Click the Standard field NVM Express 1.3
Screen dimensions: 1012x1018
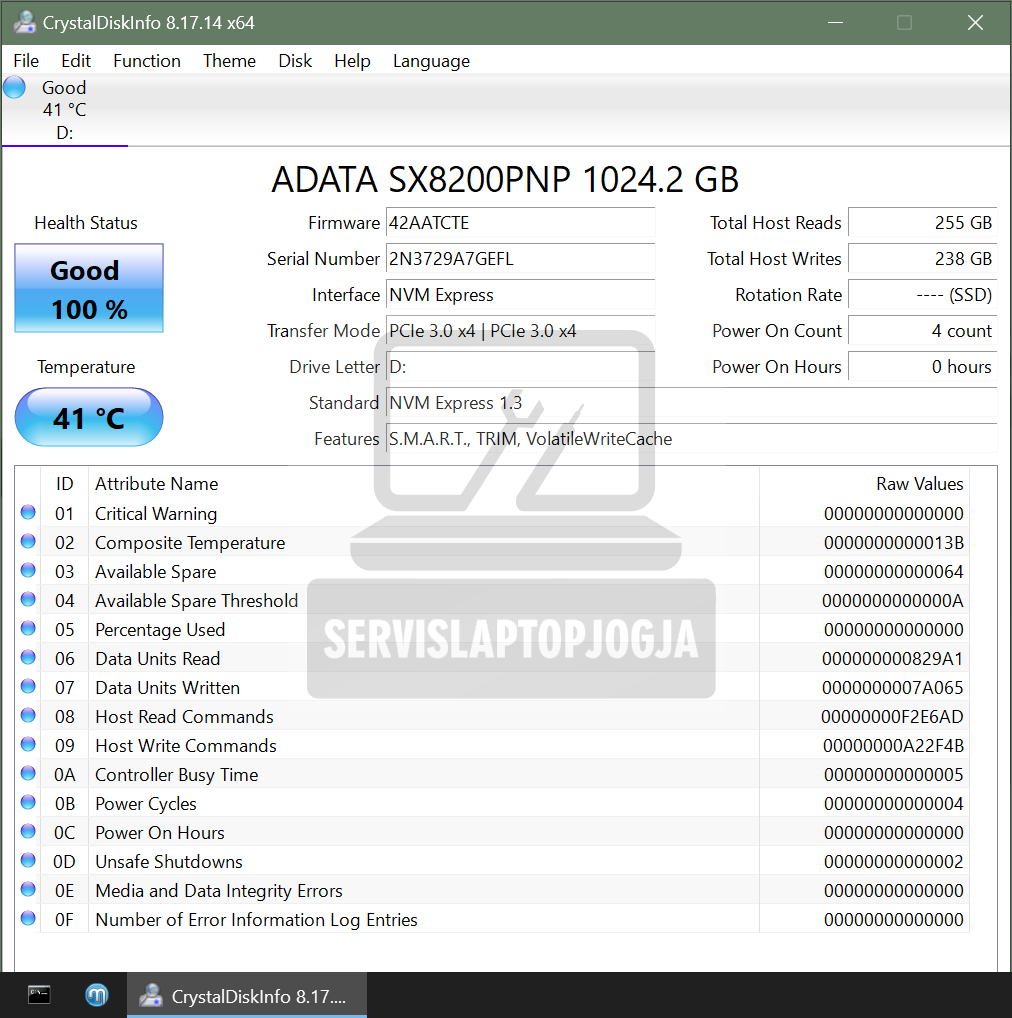692,403
